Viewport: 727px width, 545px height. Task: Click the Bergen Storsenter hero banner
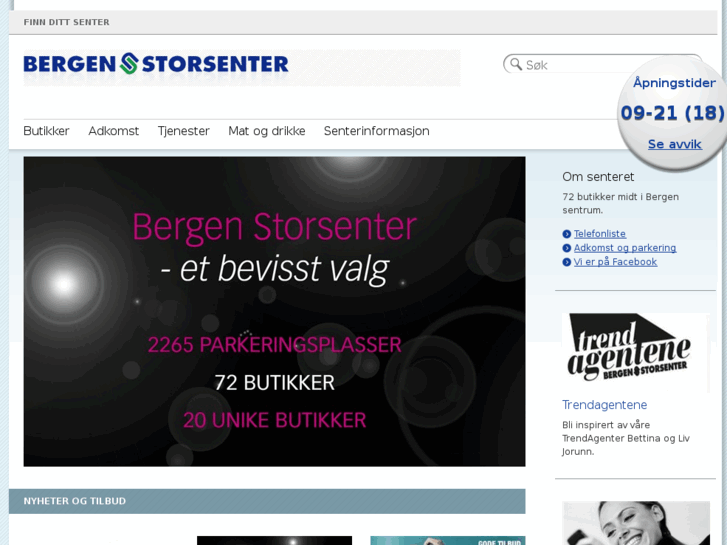pos(274,311)
